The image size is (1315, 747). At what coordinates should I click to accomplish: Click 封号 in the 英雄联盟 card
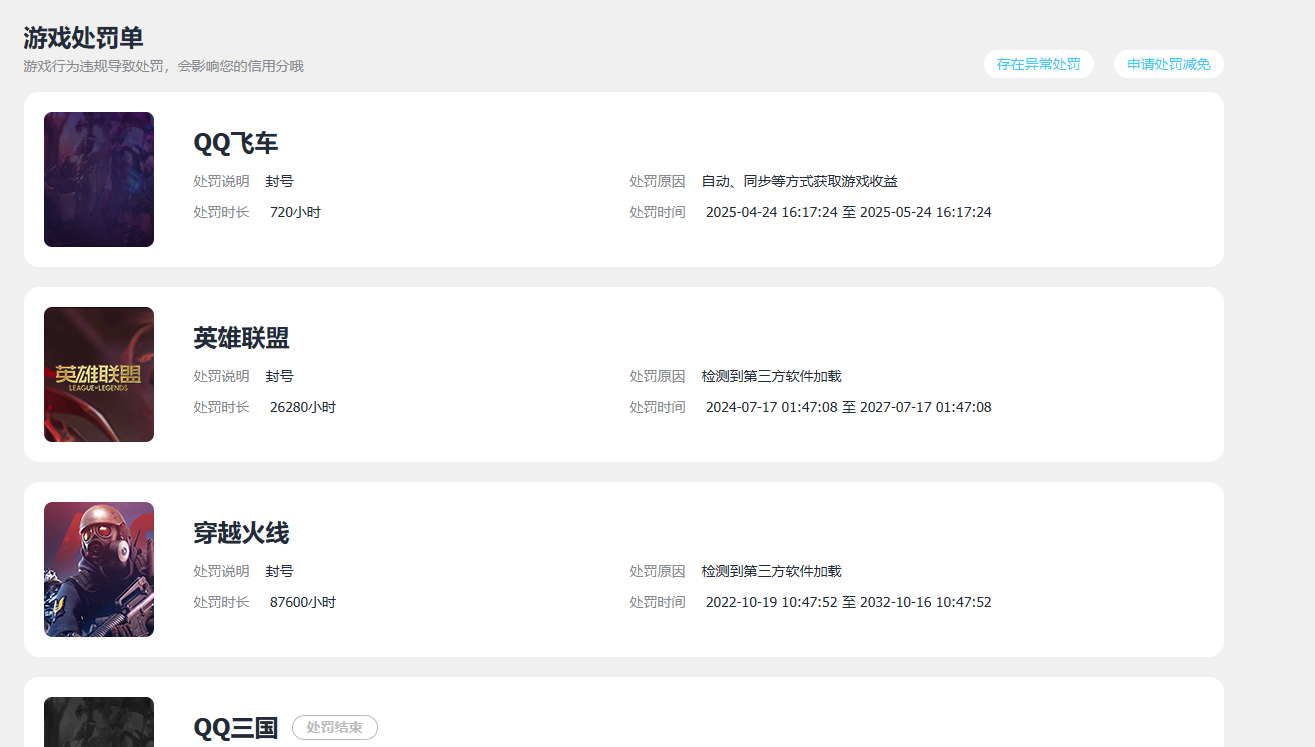280,376
